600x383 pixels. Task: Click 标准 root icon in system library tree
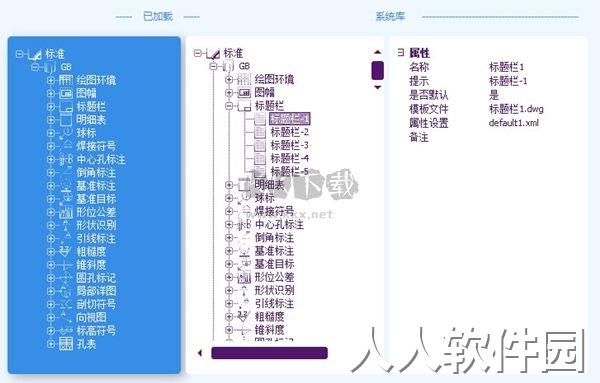[213, 54]
